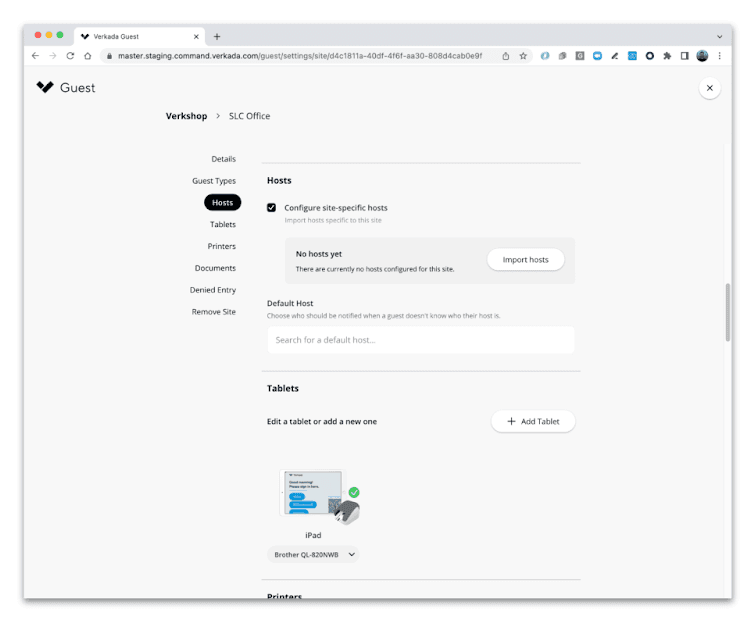Click the Verkada Guest logo icon

coord(45,87)
